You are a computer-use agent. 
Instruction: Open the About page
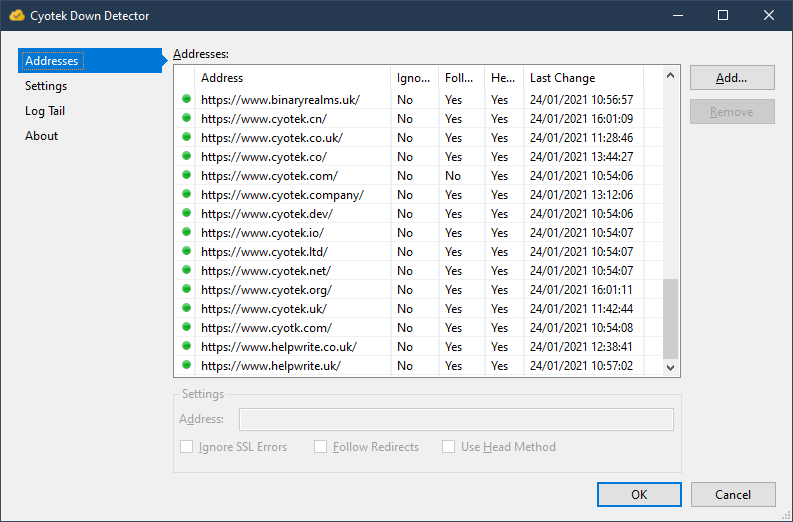41,136
